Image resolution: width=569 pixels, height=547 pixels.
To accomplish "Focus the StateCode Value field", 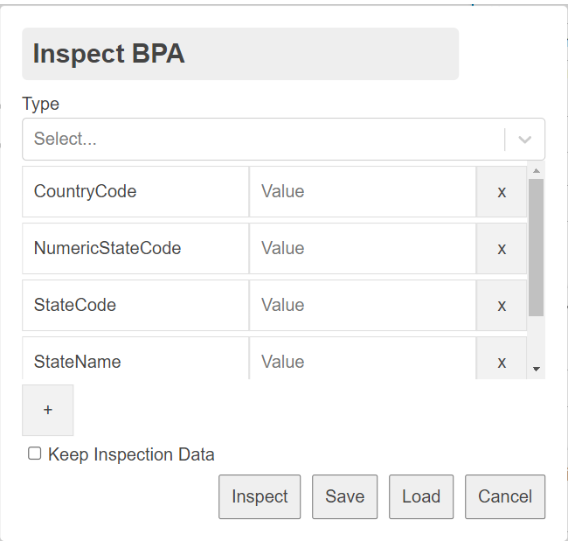I will pyautogui.click(x=363, y=305).
